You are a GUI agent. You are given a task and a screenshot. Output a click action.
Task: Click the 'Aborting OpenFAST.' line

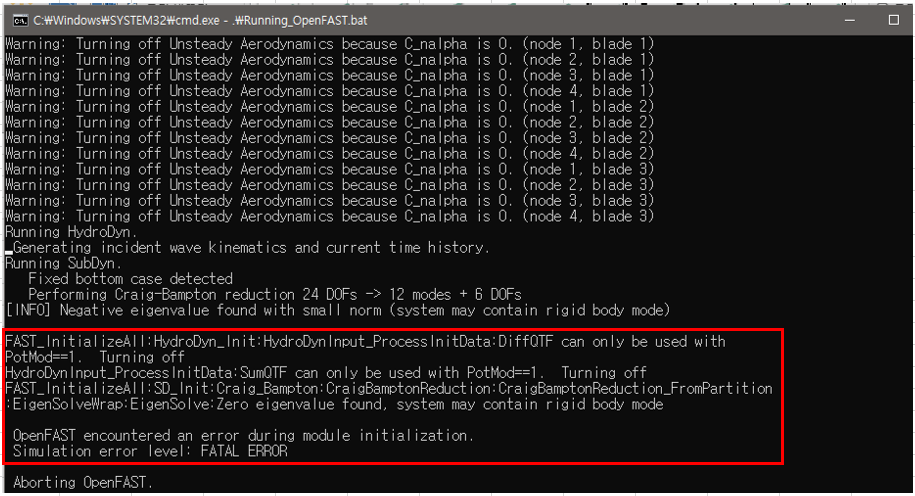pos(83,483)
